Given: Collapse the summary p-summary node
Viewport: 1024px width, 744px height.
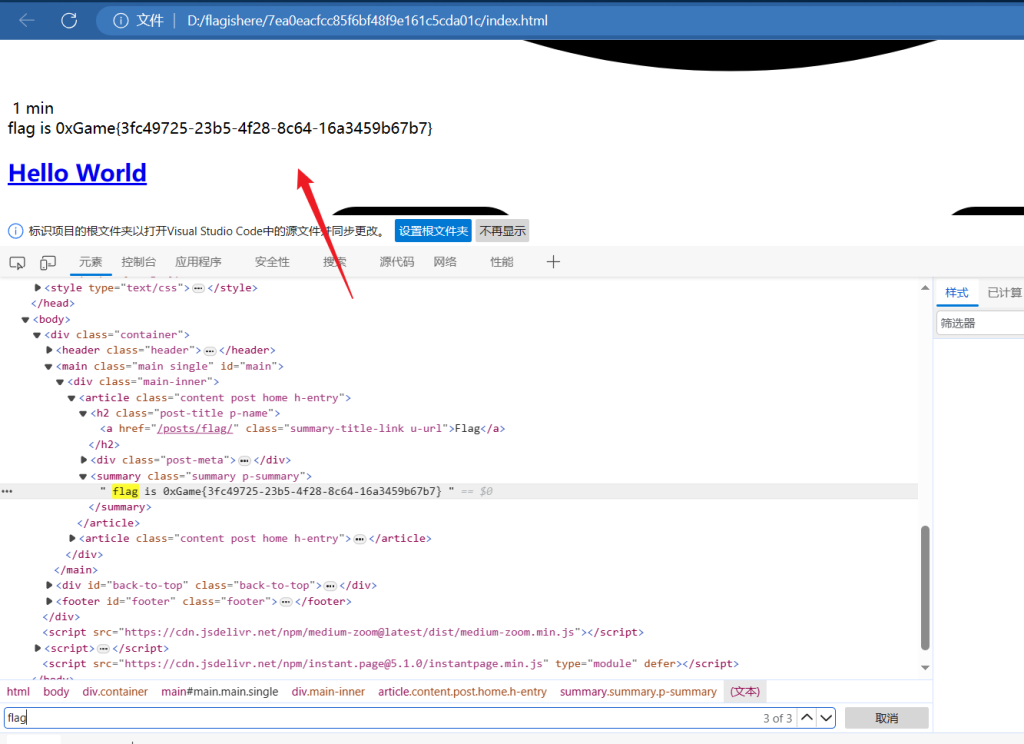Looking at the screenshot, I should tap(84, 476).
